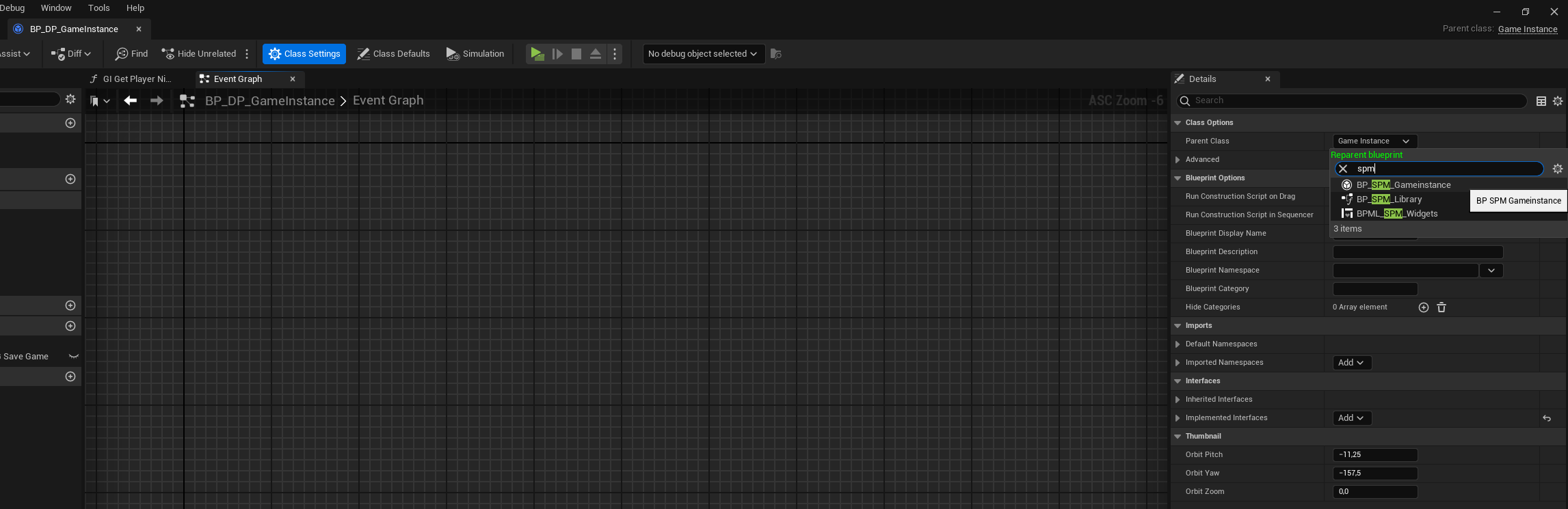Screen dimensions: 1568x509
Task: Add an element to Hide Categories array
Action: (x=1424, y=307)
